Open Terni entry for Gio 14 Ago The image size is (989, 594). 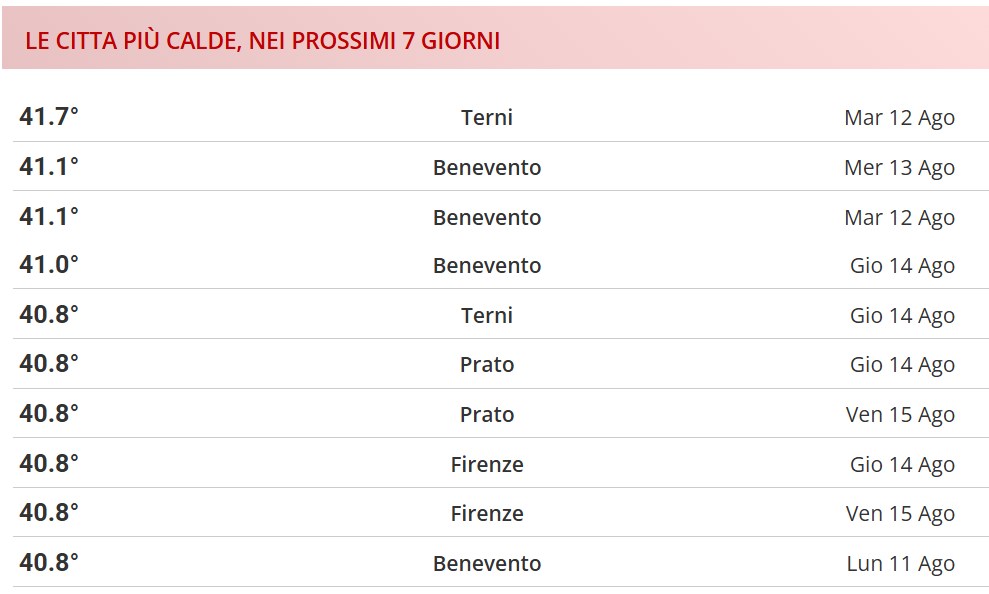click(x=487, y=316)
